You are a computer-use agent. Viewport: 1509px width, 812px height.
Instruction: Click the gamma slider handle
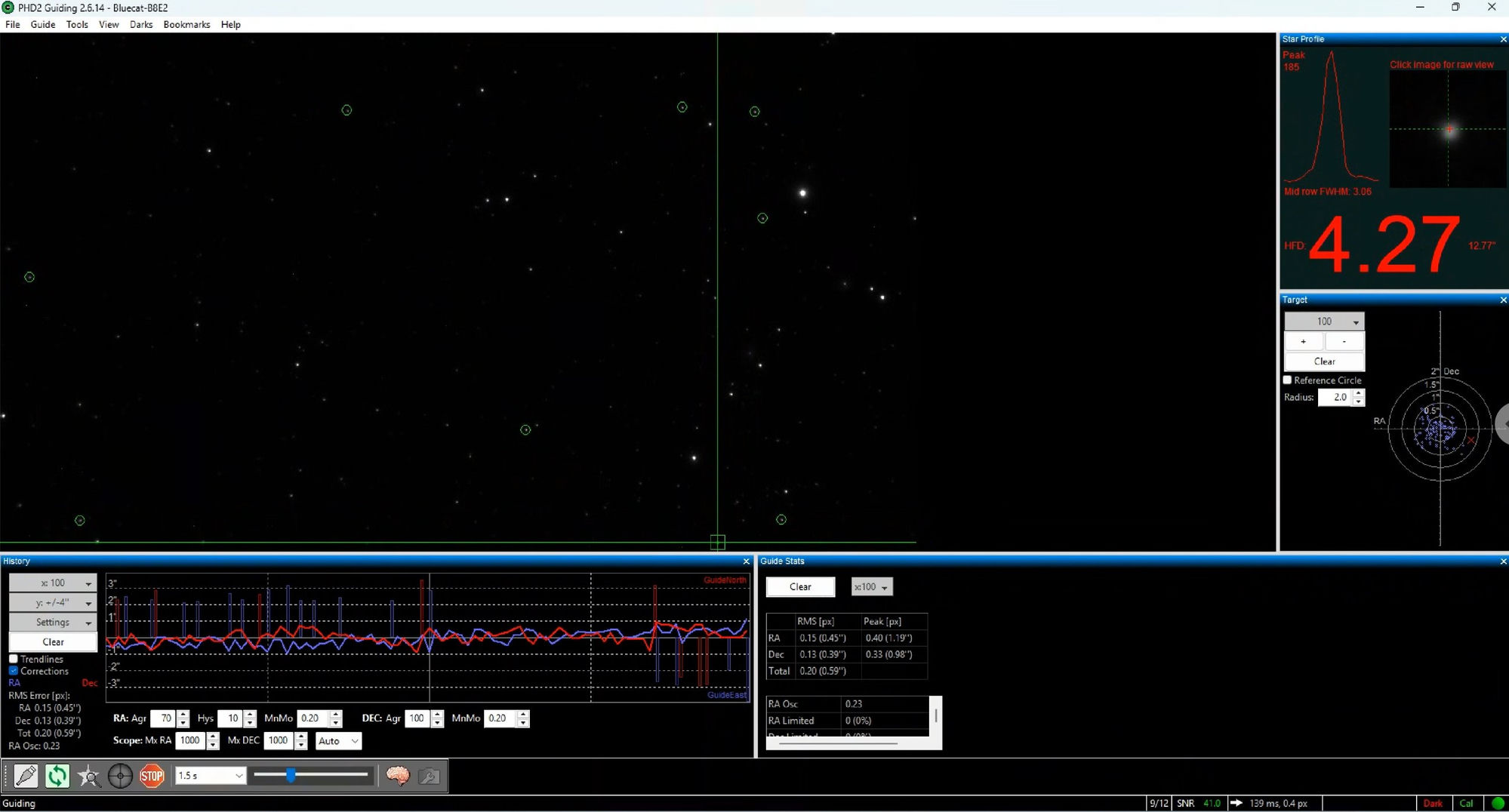click(x=291, y=775)
